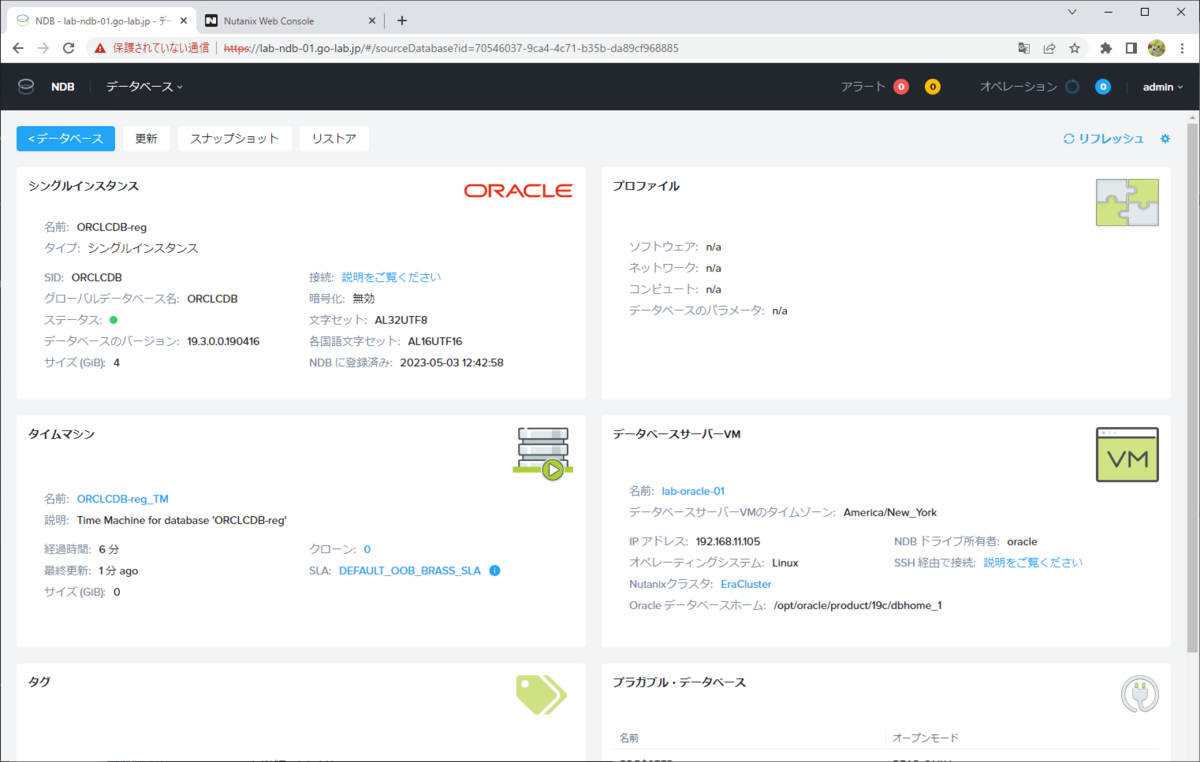
Task: Open the ORCLCDB-reg_TM time machine link
Action: (x=123, y=498)
